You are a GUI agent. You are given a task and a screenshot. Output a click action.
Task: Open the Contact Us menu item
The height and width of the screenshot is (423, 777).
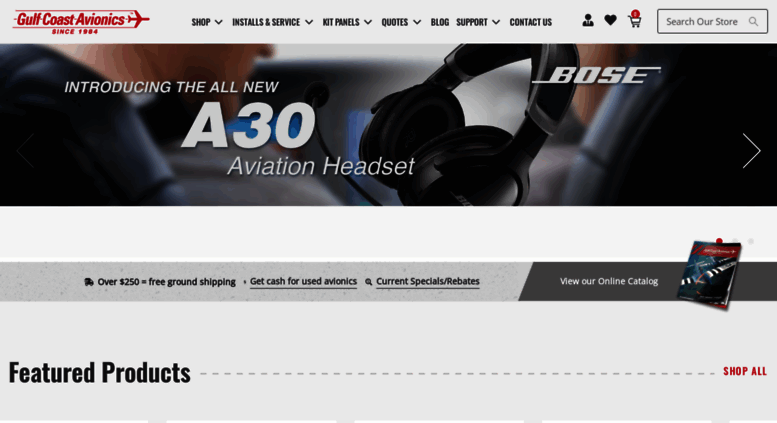coord(530,22)
